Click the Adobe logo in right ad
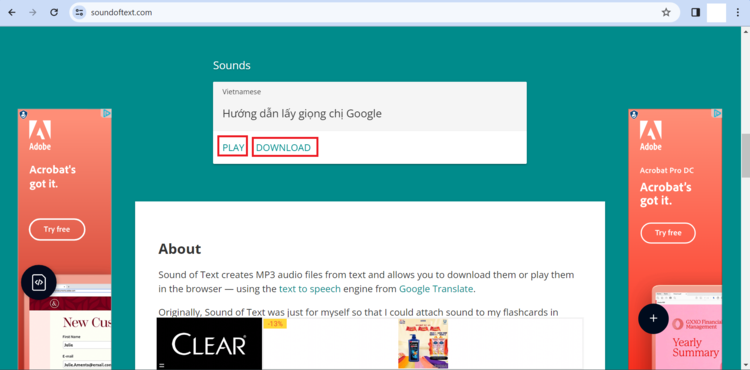Image resolution: width=750 pixels, height=370 pixels. click(651, 135)
